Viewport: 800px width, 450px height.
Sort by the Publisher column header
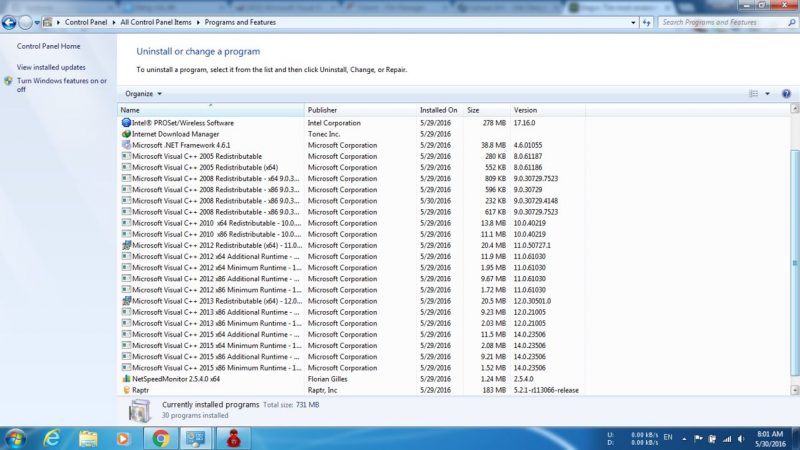pyautogui.click(x=360, y=110)
